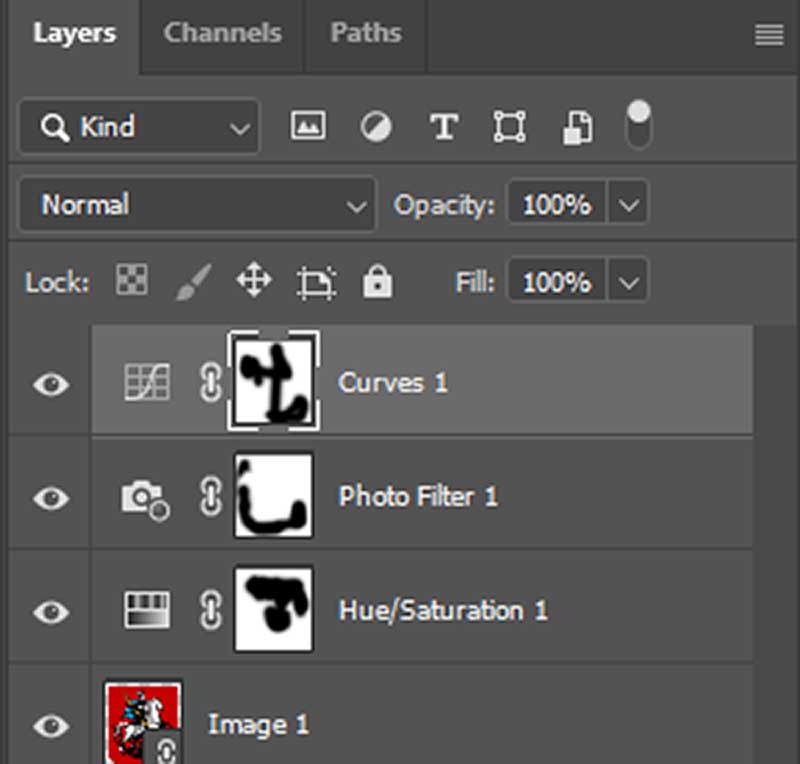Hide the Photo Filter 1 layer

click(49, 497)
